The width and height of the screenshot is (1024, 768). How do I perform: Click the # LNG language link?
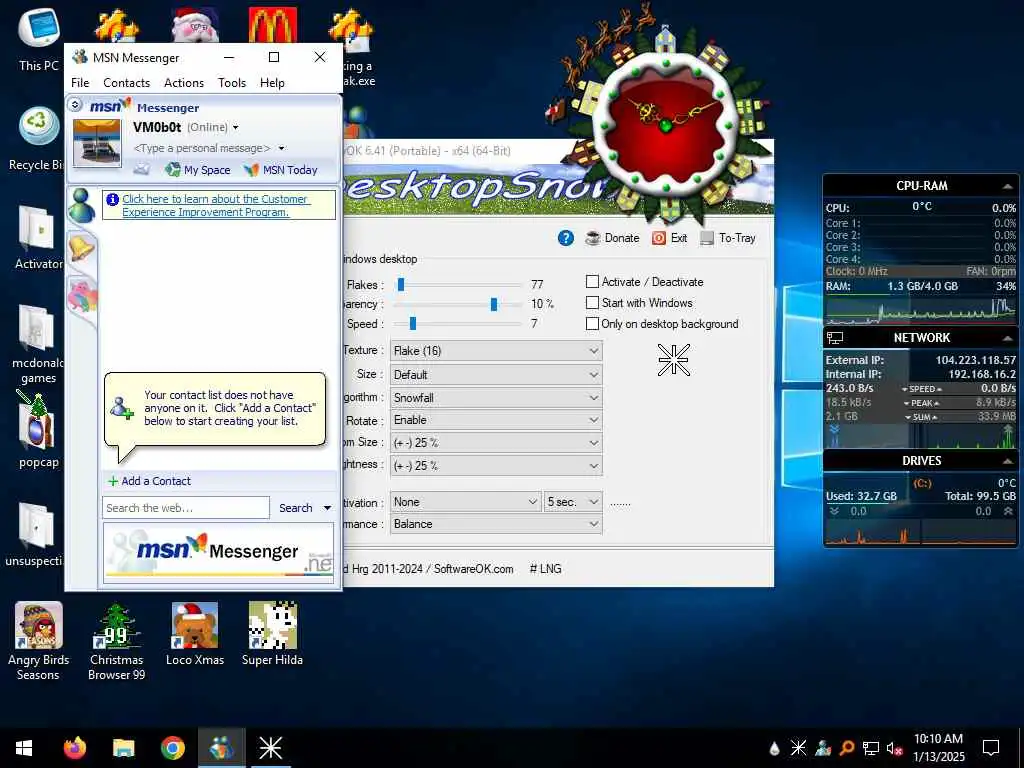coord(545,569)
